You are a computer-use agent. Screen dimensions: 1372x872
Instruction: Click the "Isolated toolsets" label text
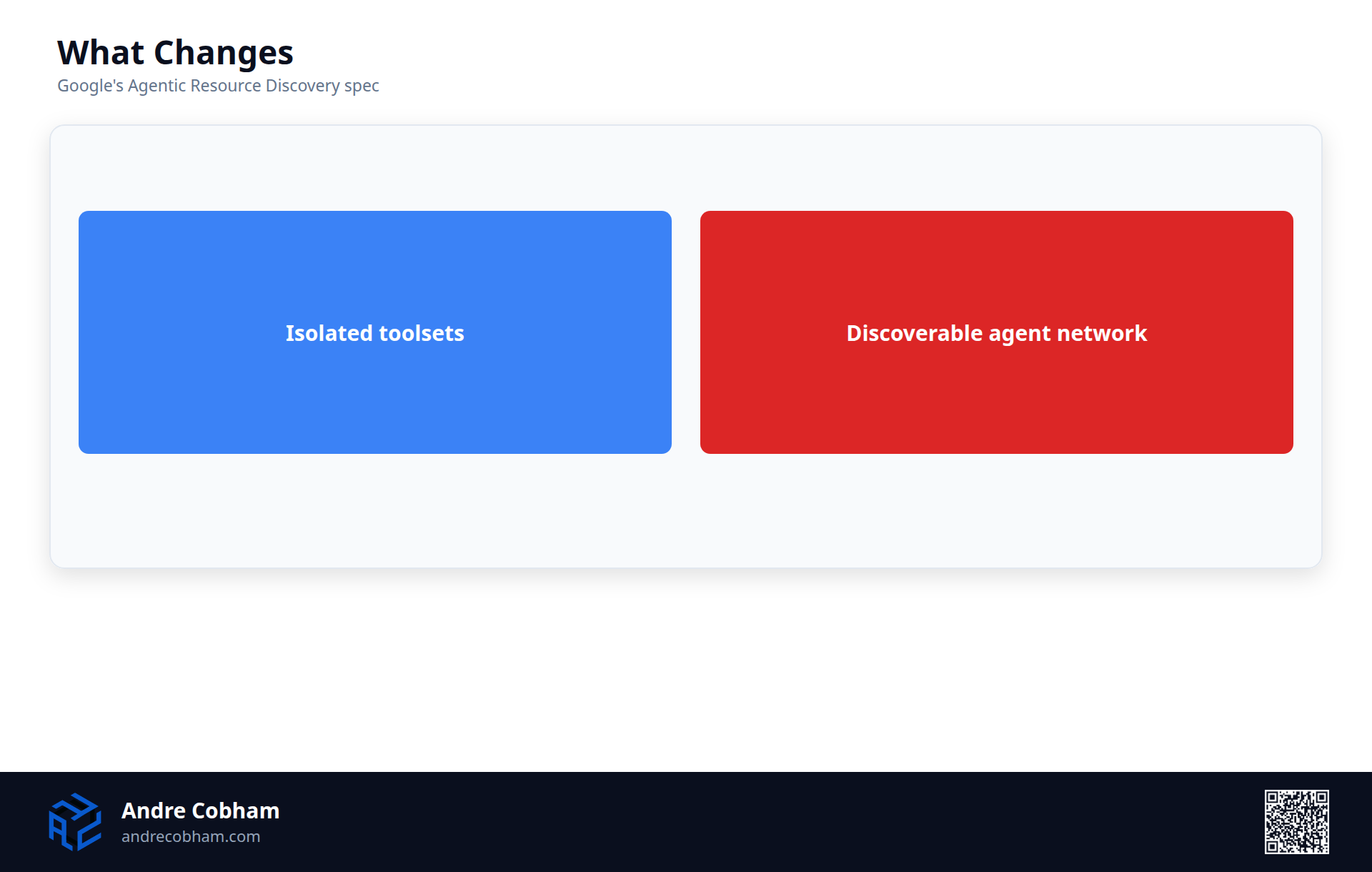[x=375, y=333]
